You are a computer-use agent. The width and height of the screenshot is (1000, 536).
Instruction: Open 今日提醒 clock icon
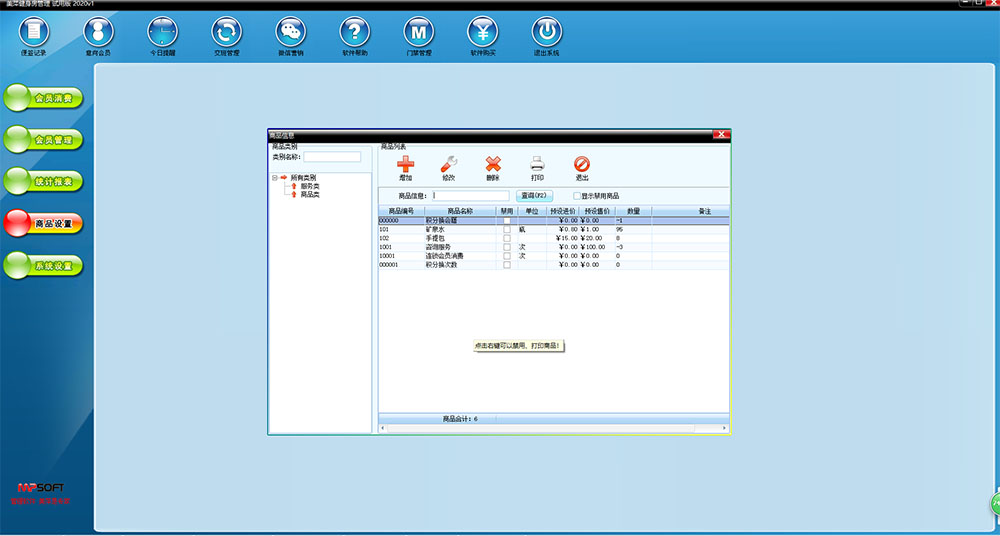coord(162,33)
